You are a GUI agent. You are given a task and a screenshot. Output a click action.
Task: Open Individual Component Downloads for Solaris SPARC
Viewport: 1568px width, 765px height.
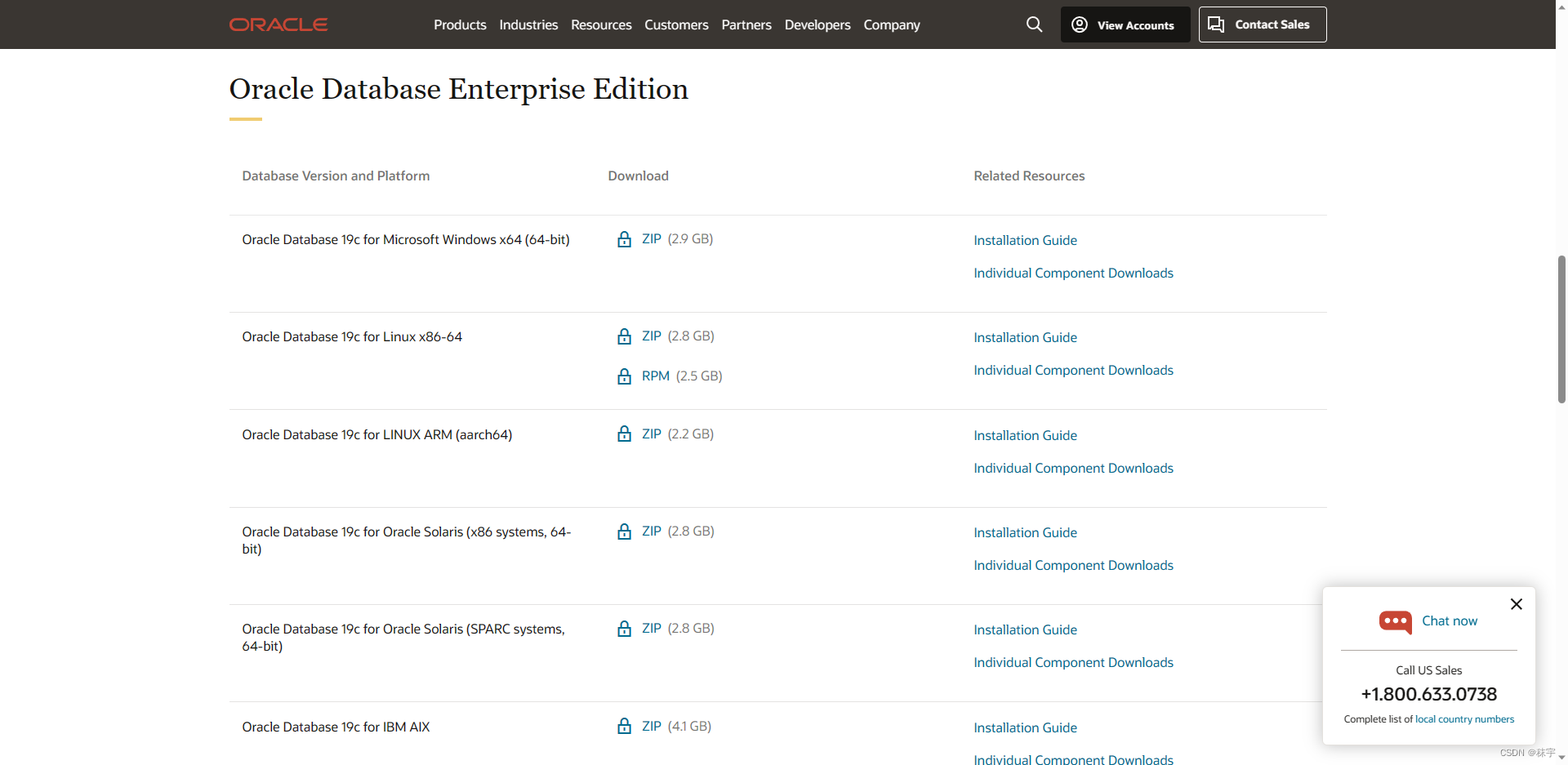(x=1073, y=662)
